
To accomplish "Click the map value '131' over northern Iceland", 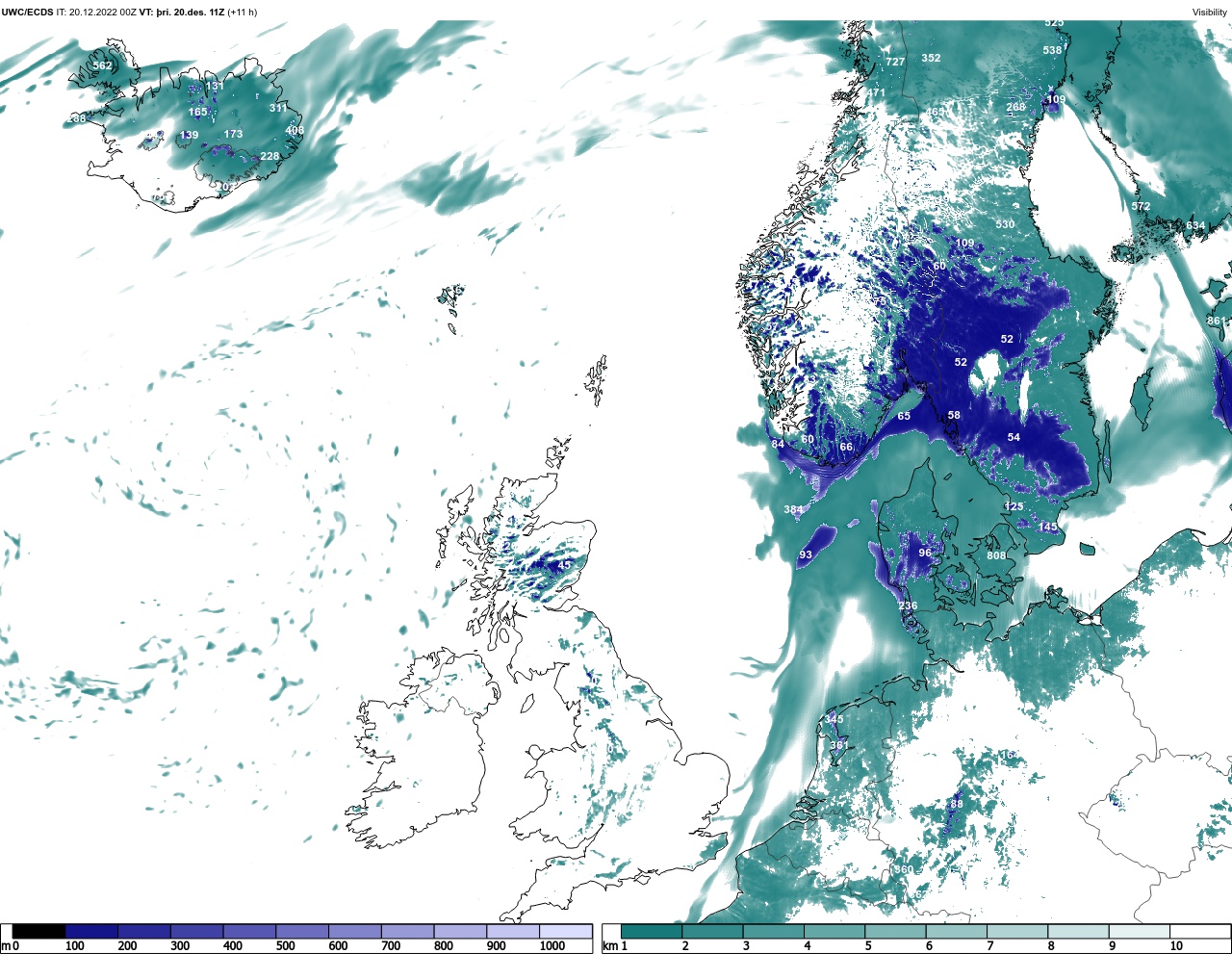I will click(214, 87).
